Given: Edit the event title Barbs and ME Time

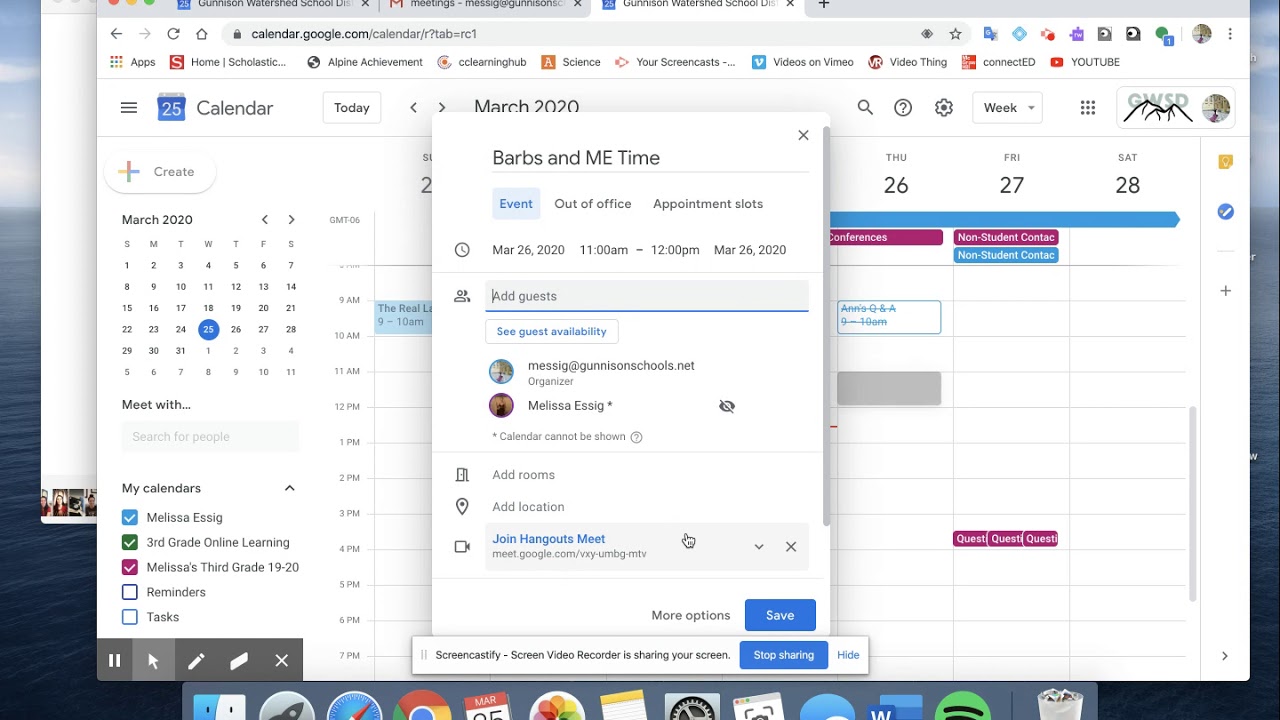Looking at the screenshot, I should pyautogui.click(x=648, y=158).
